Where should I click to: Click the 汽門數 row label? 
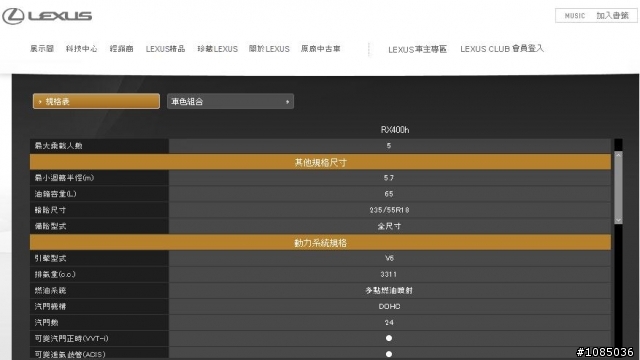tap(46, 322)
